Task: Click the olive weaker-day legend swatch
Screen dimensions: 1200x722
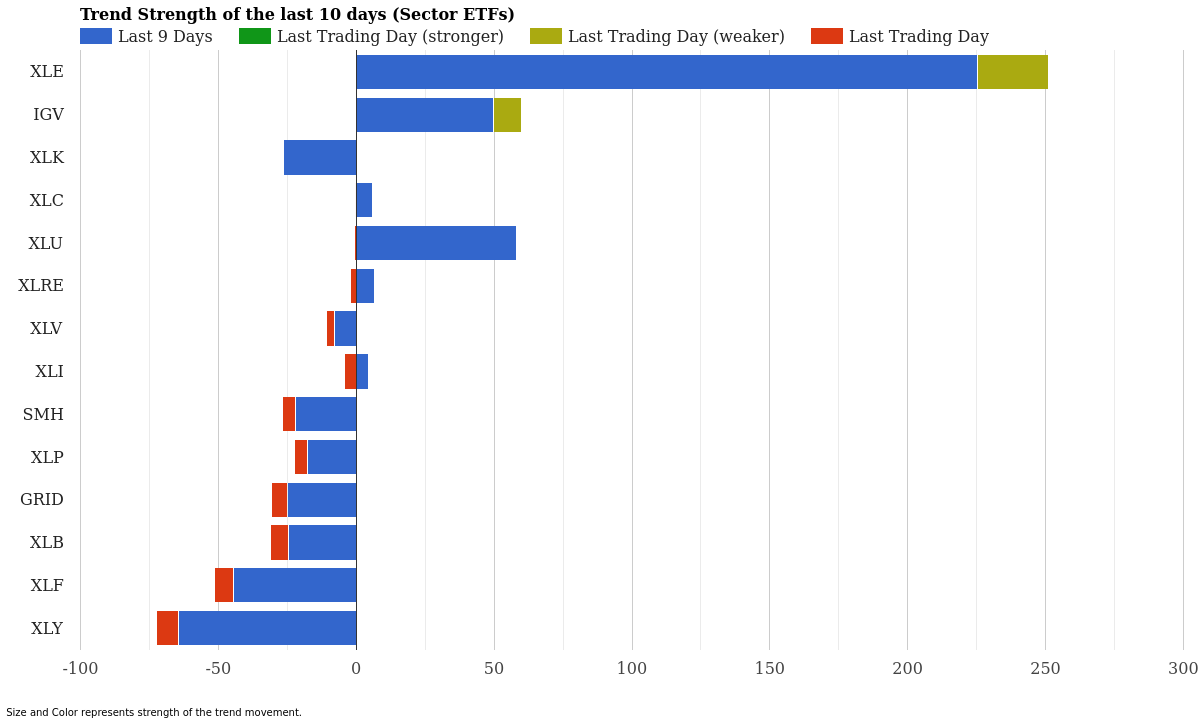Action: (546, 36)
